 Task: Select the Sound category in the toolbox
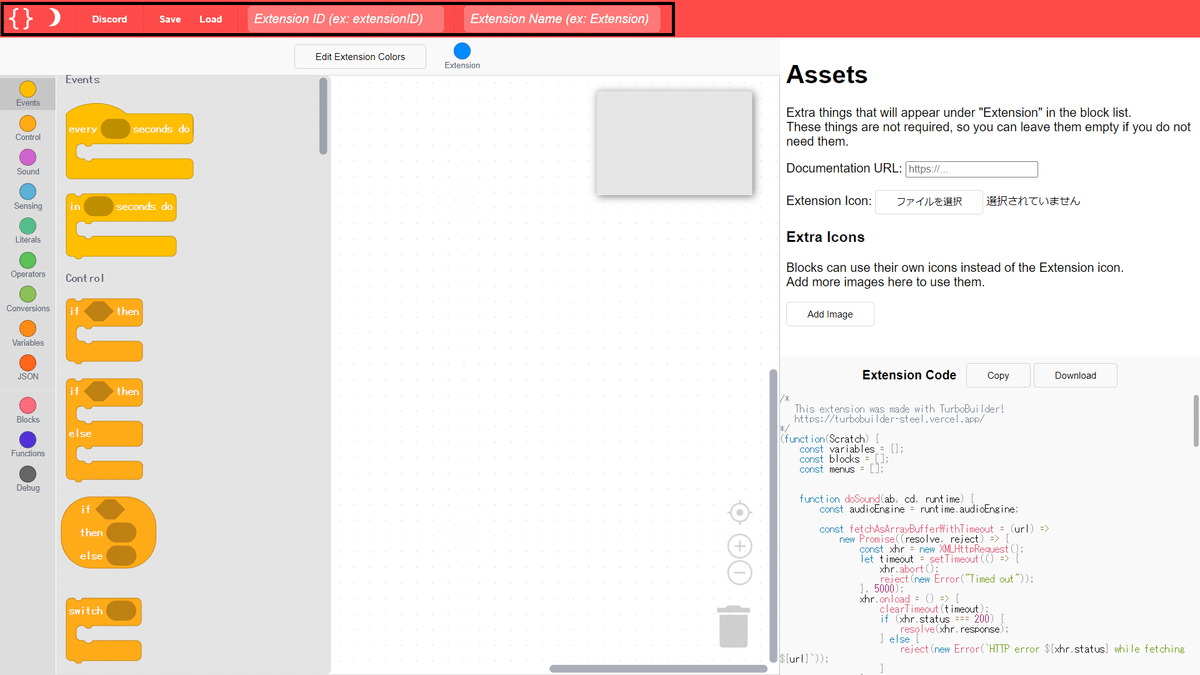(x=28, y=162)
